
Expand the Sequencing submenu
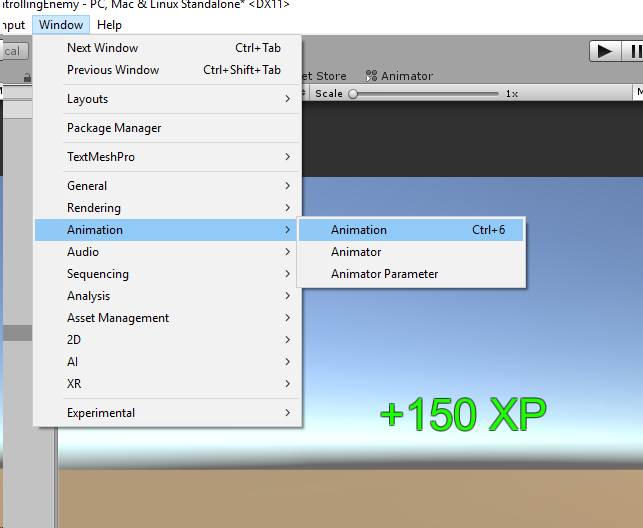(x=168, y=274)
